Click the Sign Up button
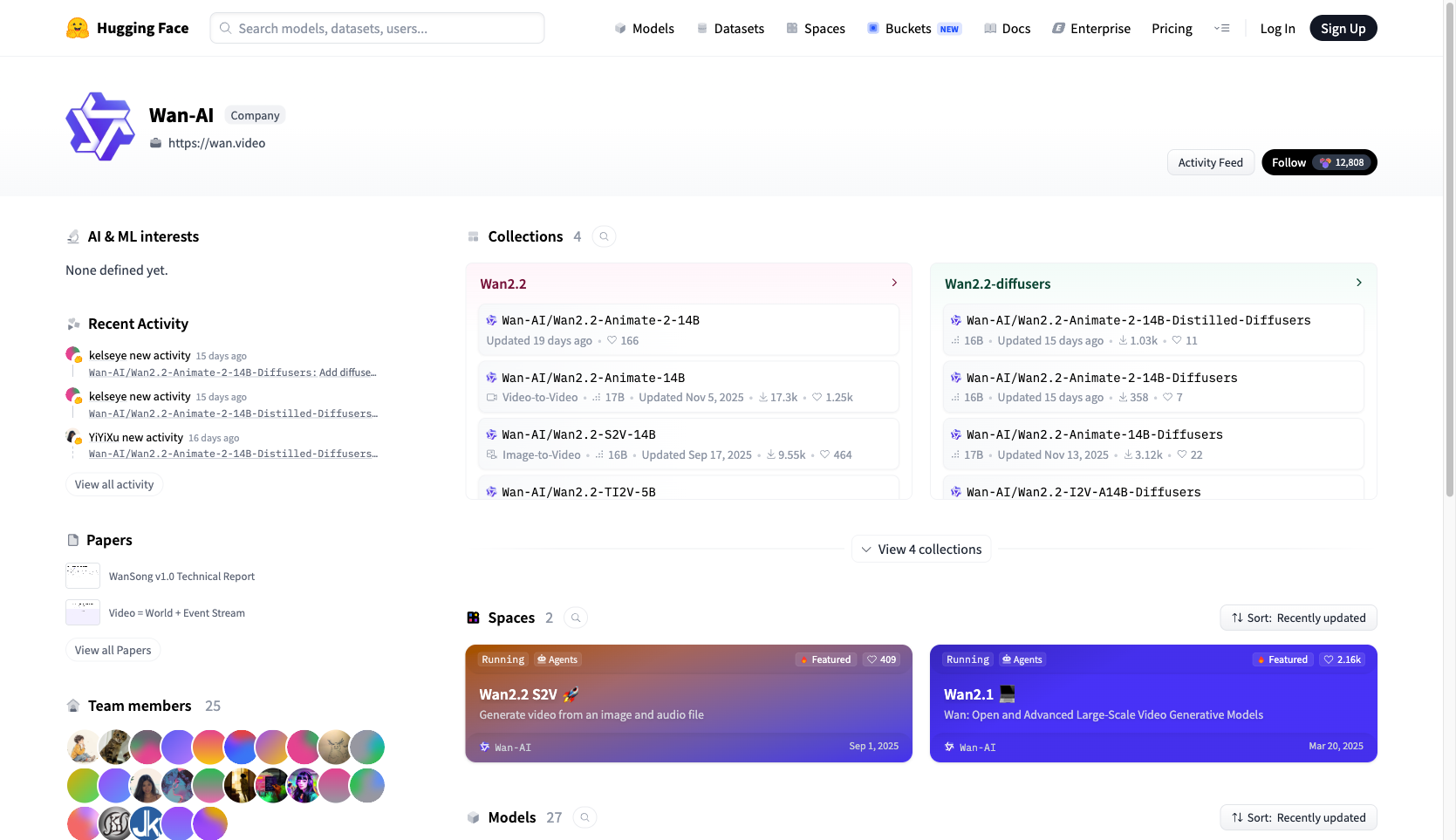This screenshot has height=840, width=1456. coord(1343,28)
